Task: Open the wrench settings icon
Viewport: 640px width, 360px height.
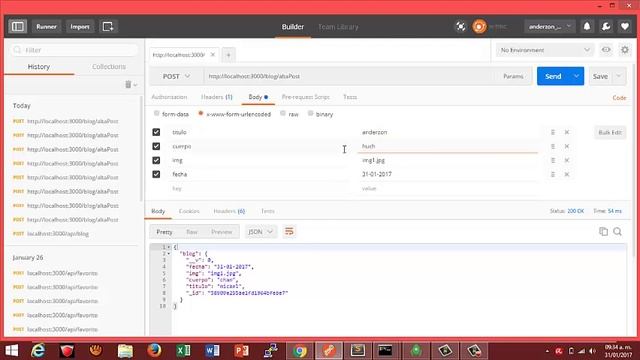Action: pos(606,27)
